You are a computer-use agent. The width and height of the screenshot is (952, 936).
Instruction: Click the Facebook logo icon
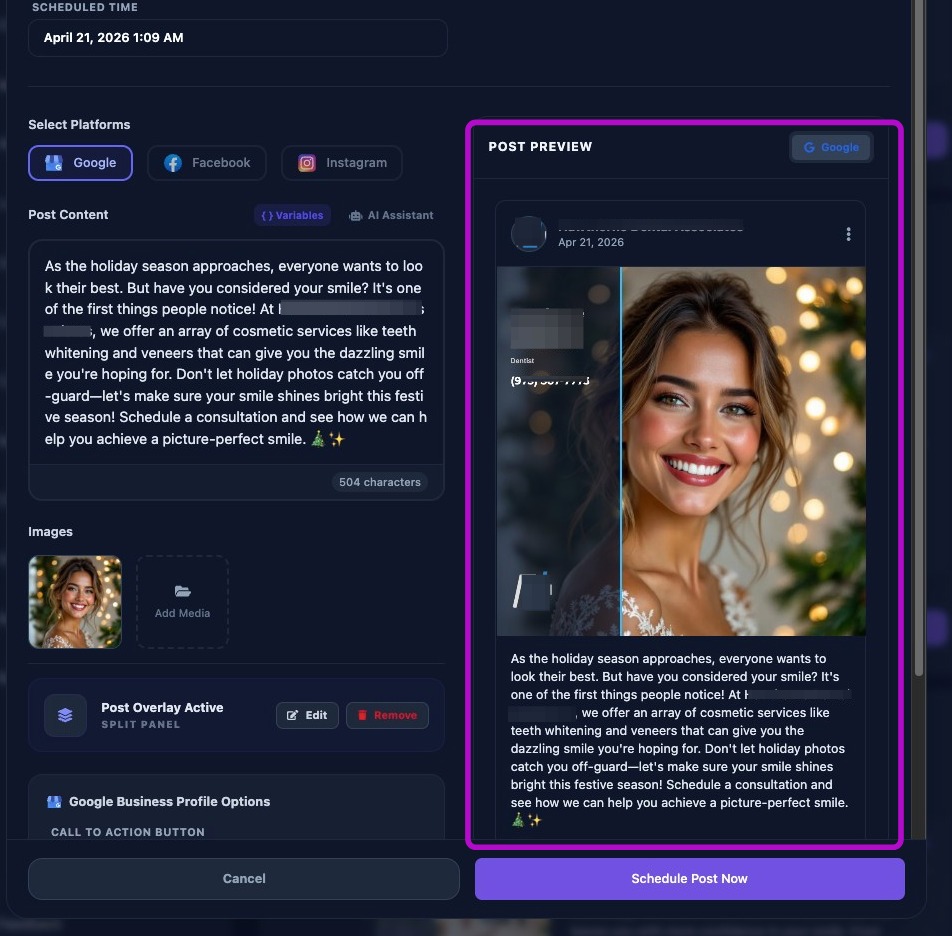173,163
